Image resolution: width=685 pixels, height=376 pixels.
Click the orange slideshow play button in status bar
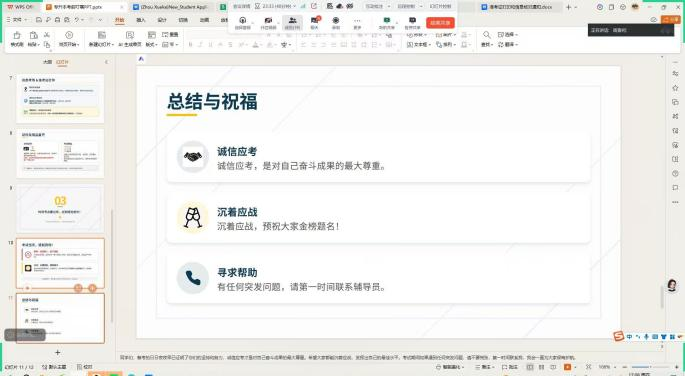(x=567, y=367)
